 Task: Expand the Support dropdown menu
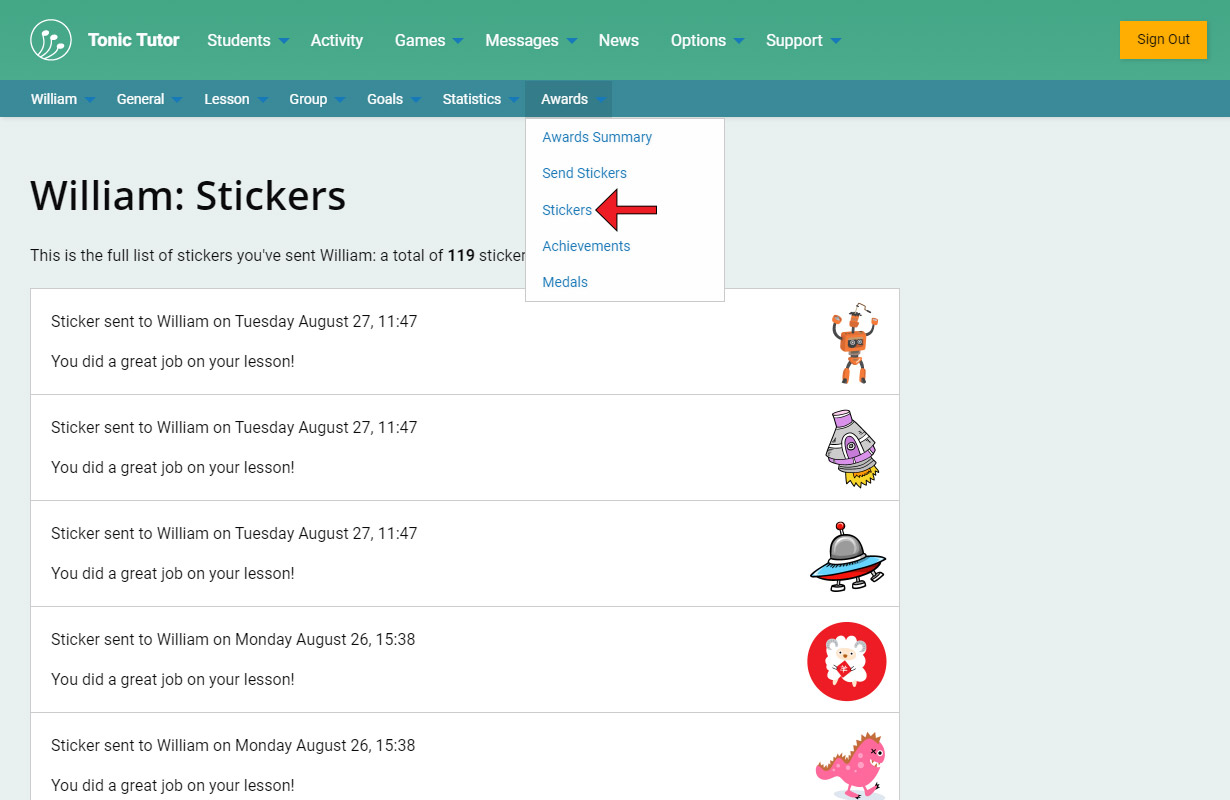[803, 40]
